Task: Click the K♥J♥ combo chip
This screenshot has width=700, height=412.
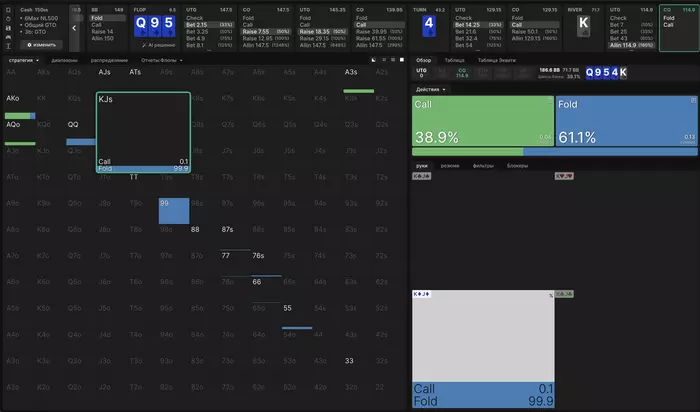Action: pyautogui.click(x=564, y=176)
